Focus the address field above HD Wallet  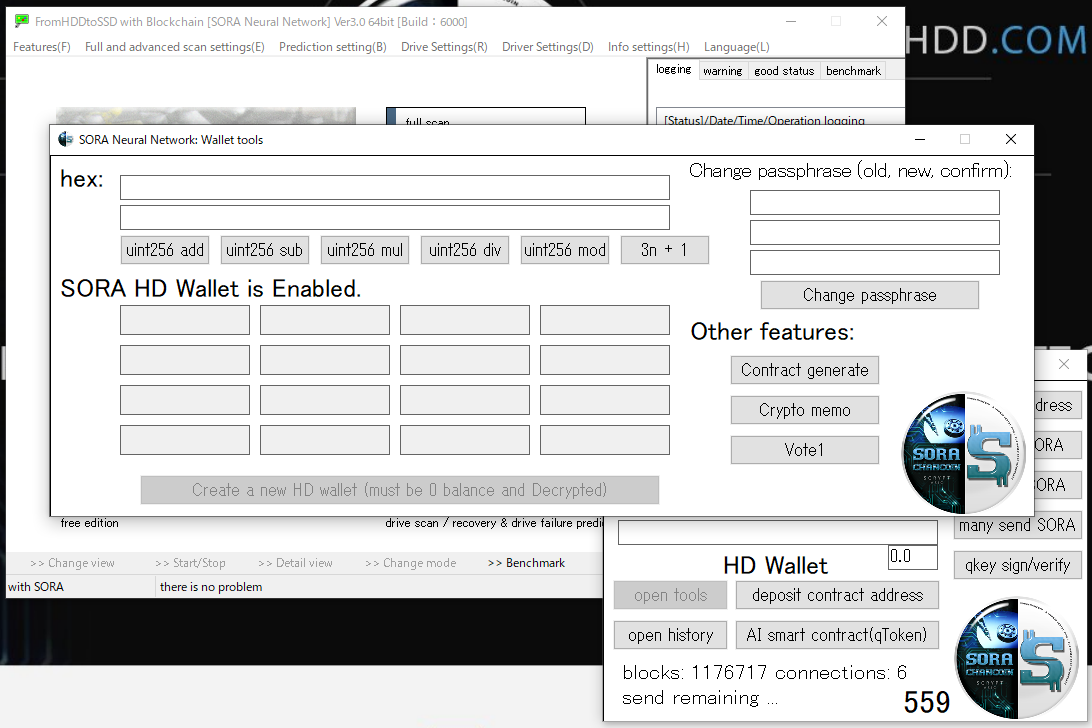coord(777,532)
